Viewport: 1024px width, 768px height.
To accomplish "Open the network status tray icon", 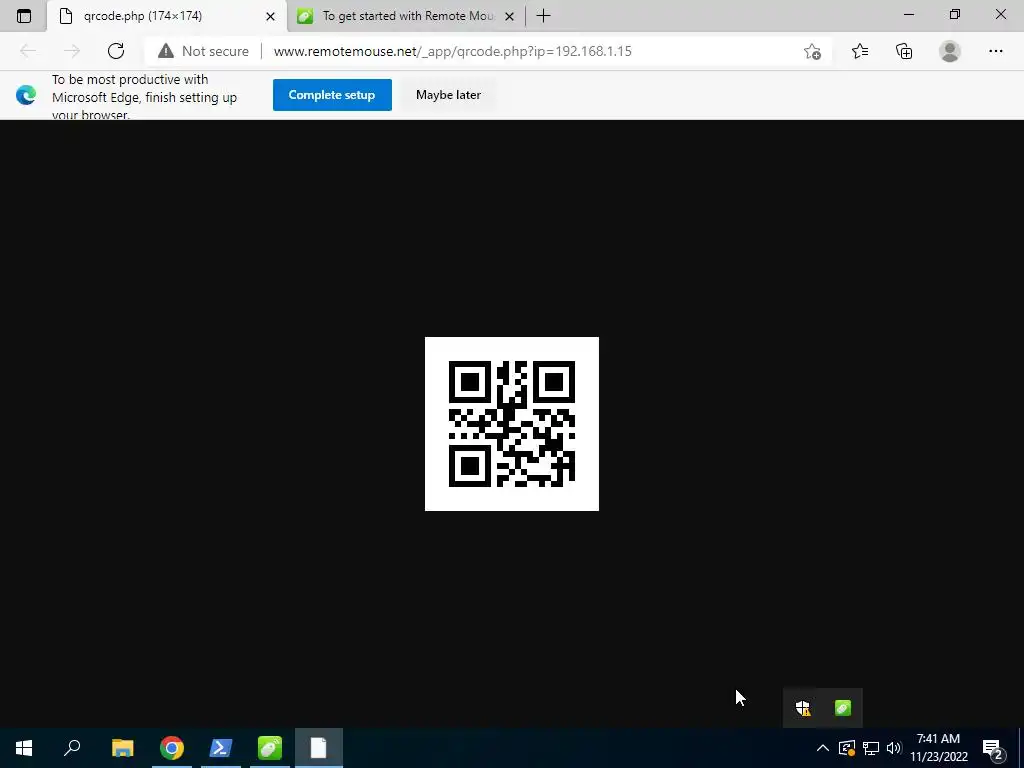I will (871, 748).
